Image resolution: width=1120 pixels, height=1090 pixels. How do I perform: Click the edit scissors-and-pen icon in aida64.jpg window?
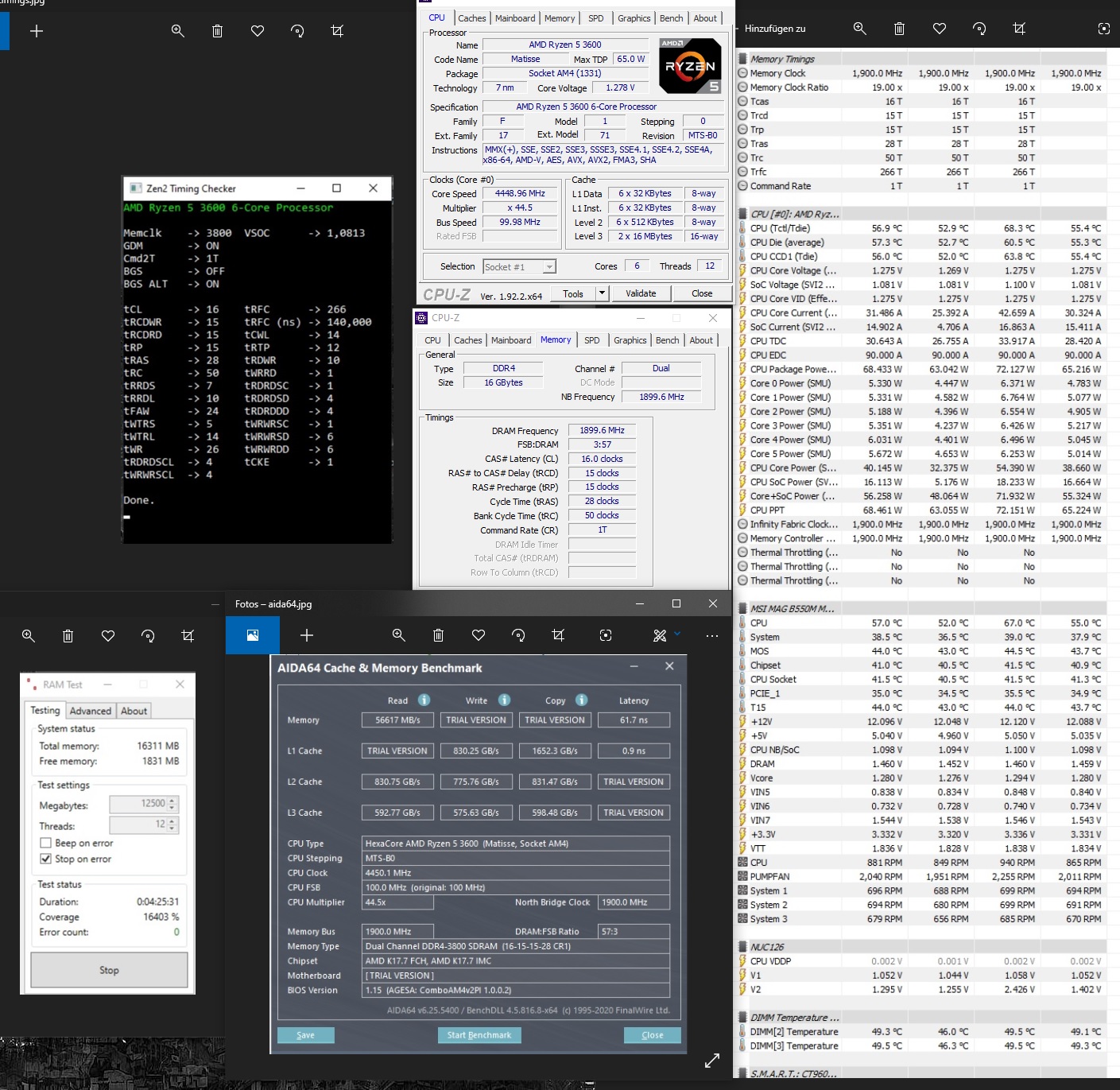click(660, 635)
